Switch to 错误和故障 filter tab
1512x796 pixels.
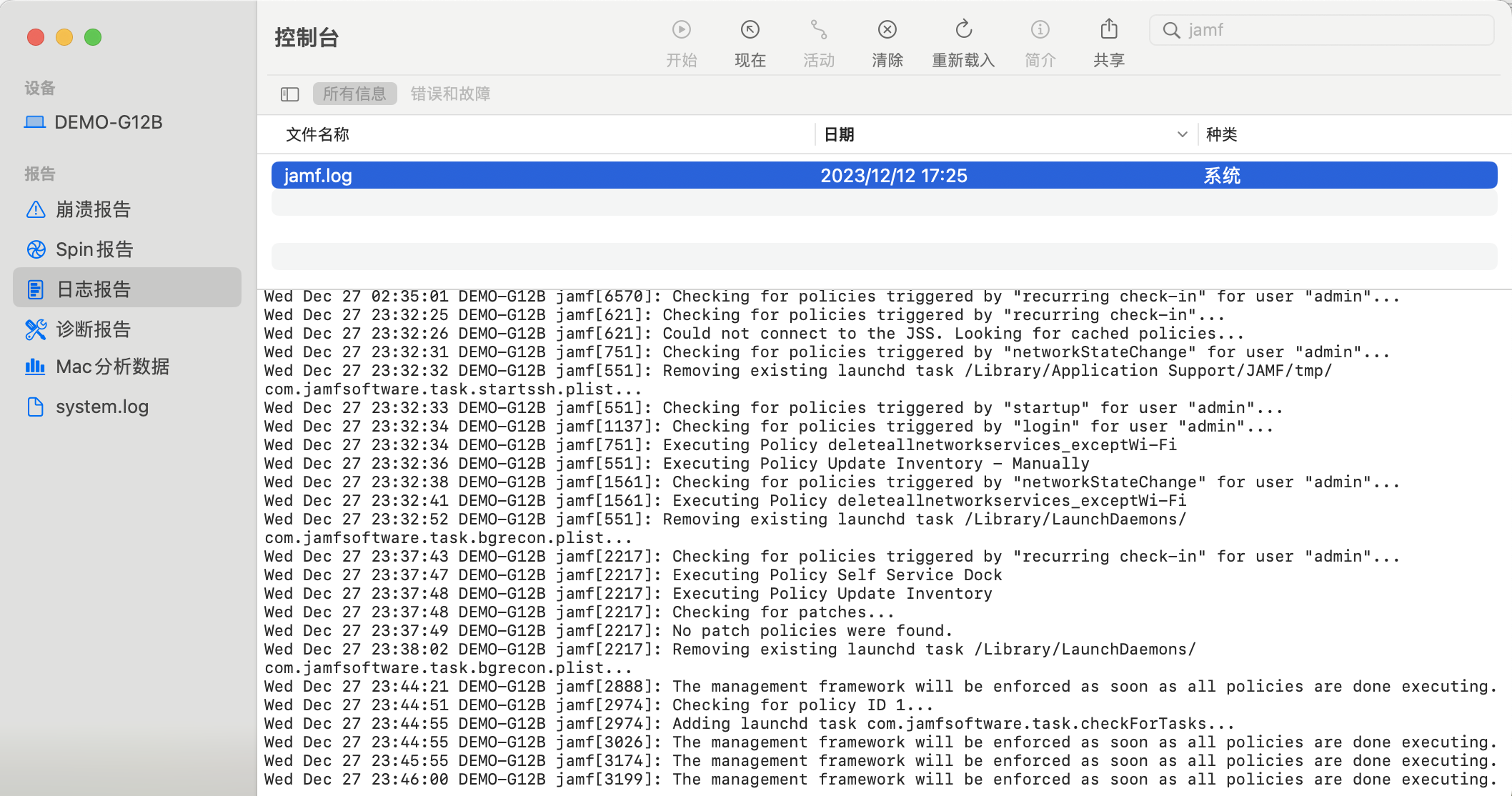(x=450, y=94)
